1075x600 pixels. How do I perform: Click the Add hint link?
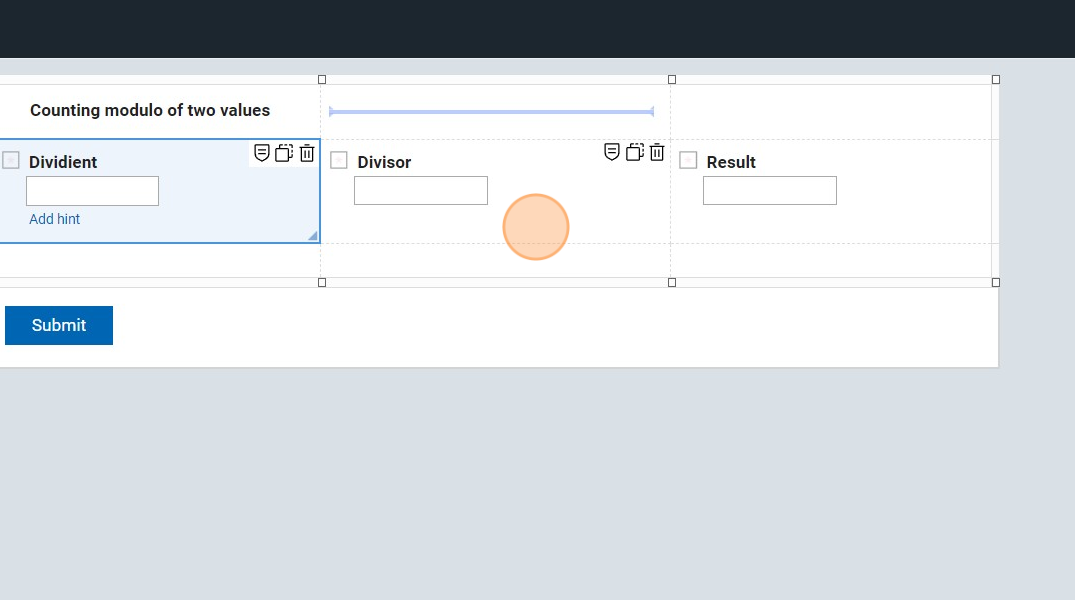[55, 219]
